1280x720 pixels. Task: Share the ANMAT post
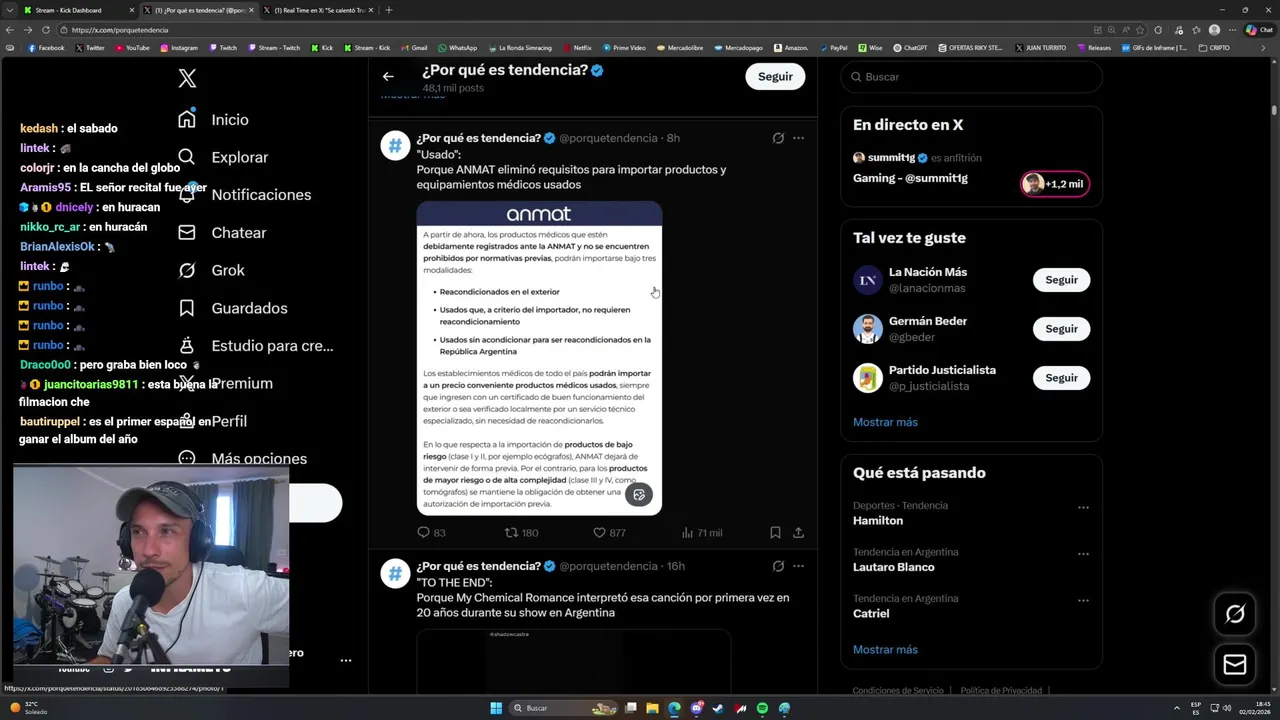[x=798, y=533]
